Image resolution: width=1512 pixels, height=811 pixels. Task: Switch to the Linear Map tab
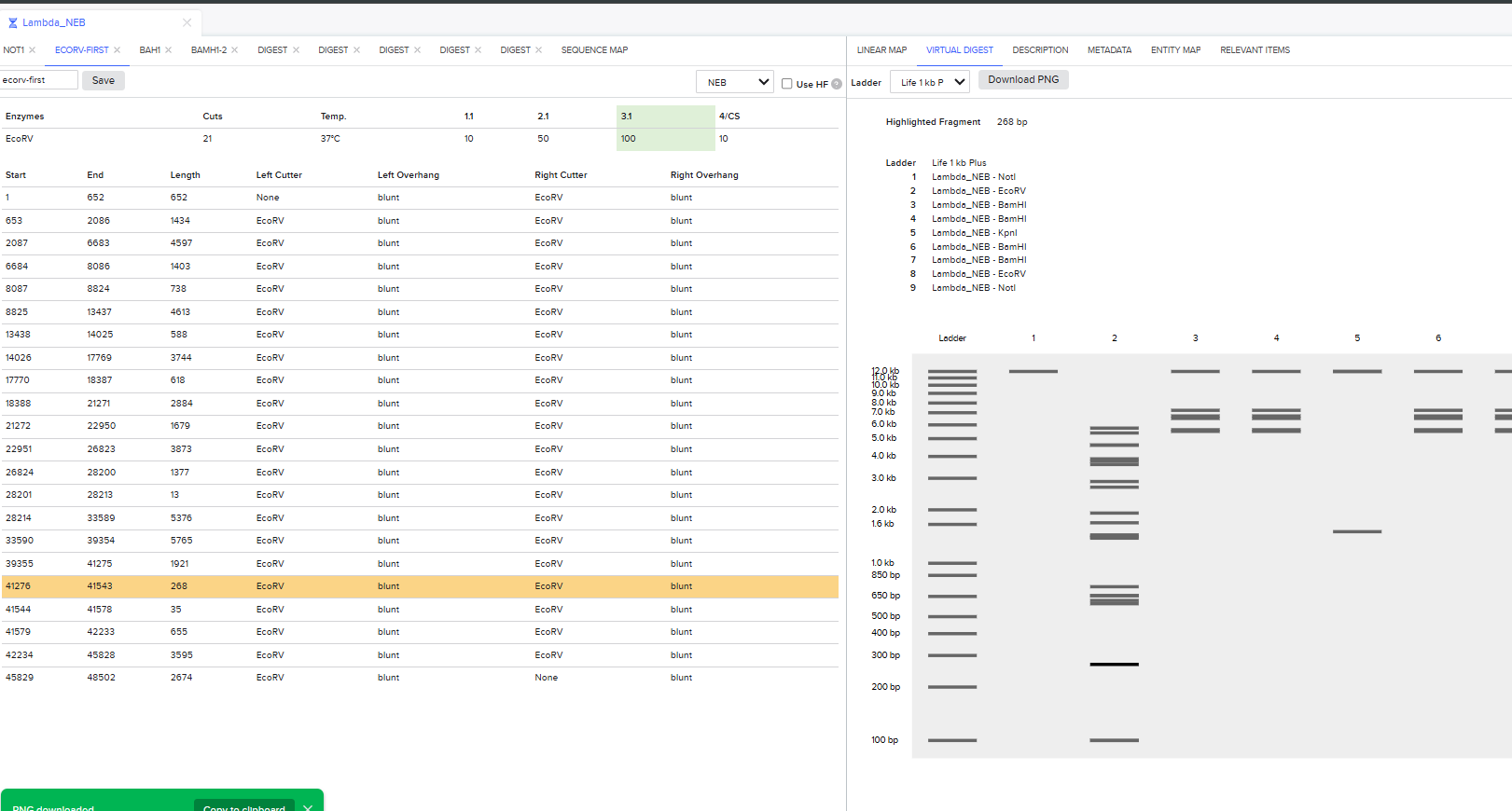[881, 50]
